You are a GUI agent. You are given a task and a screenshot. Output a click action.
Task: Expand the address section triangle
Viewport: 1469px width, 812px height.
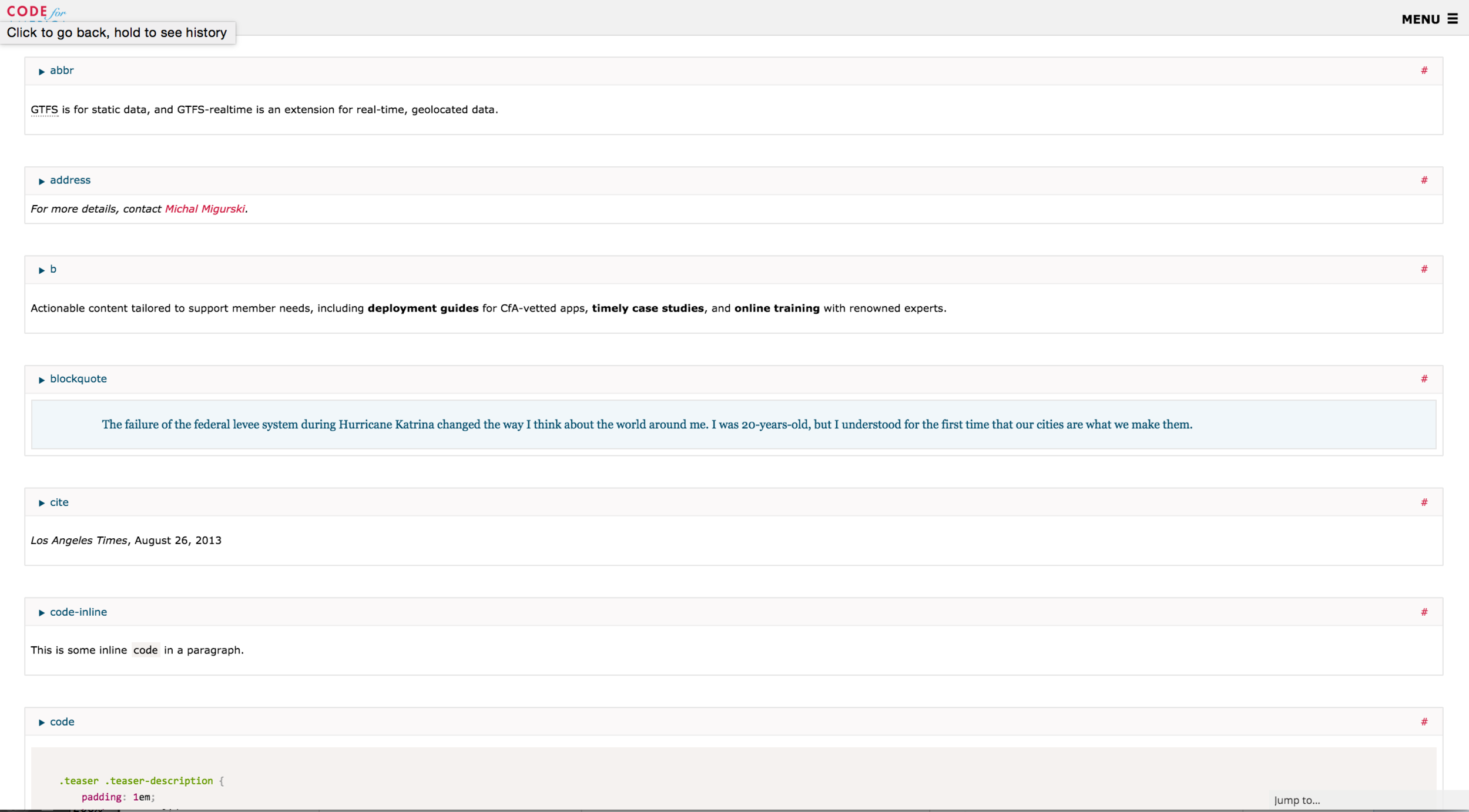click(x=41, y=181)
